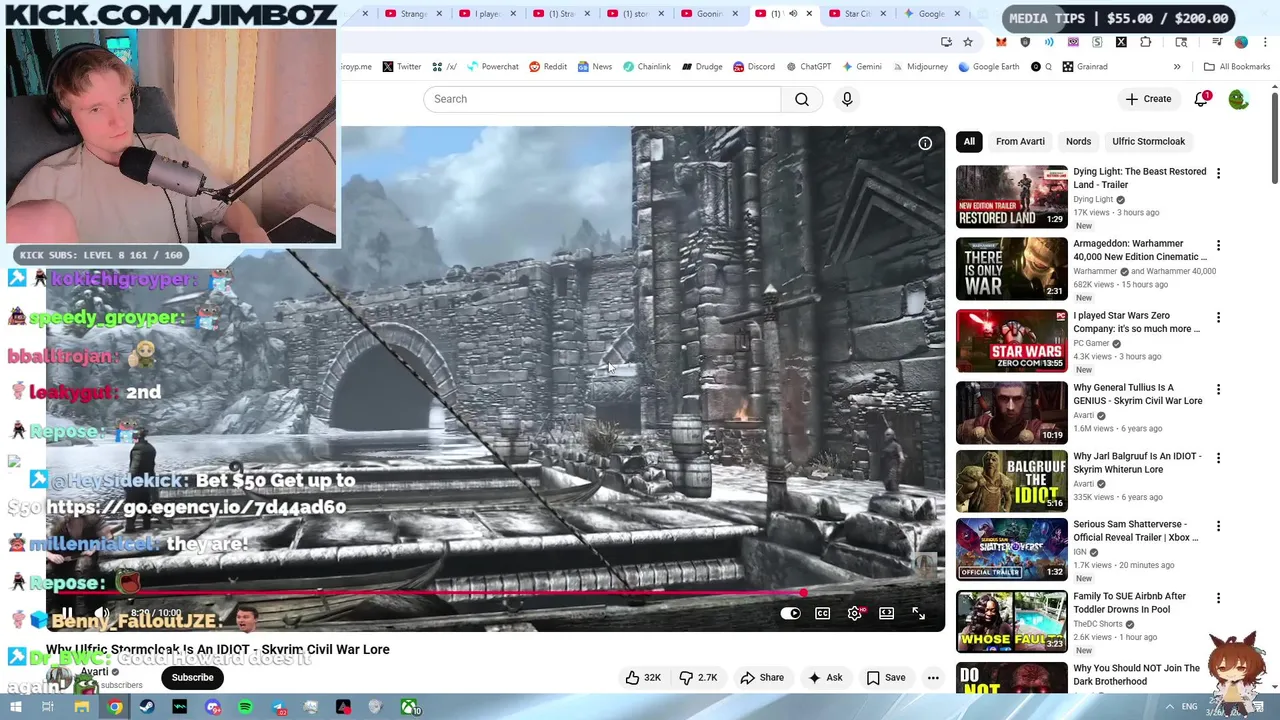Open Balgruuf The Idiot thumbnail

tap(1011, 481)
